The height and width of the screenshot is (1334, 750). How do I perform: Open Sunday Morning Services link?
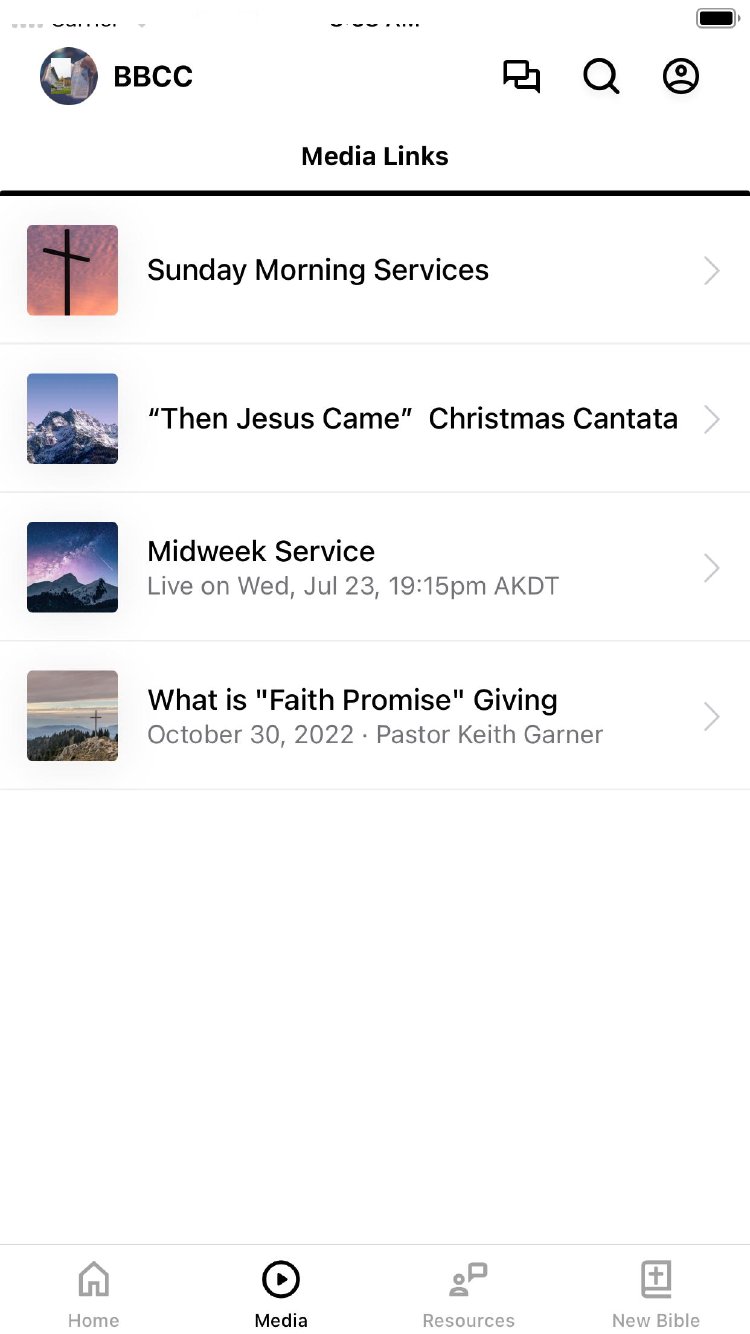coord(318,270)
